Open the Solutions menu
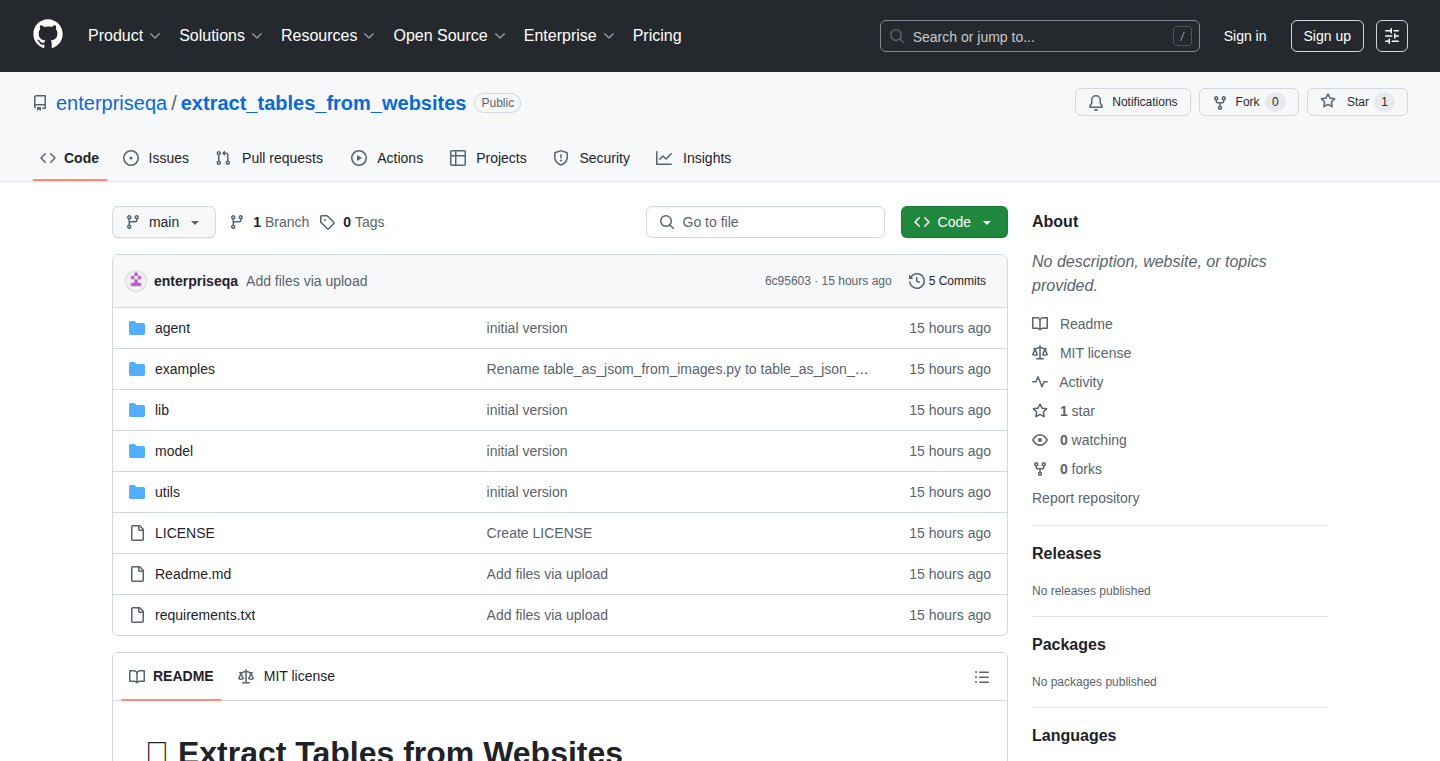Screen dimensions: 1440x761 221,35
